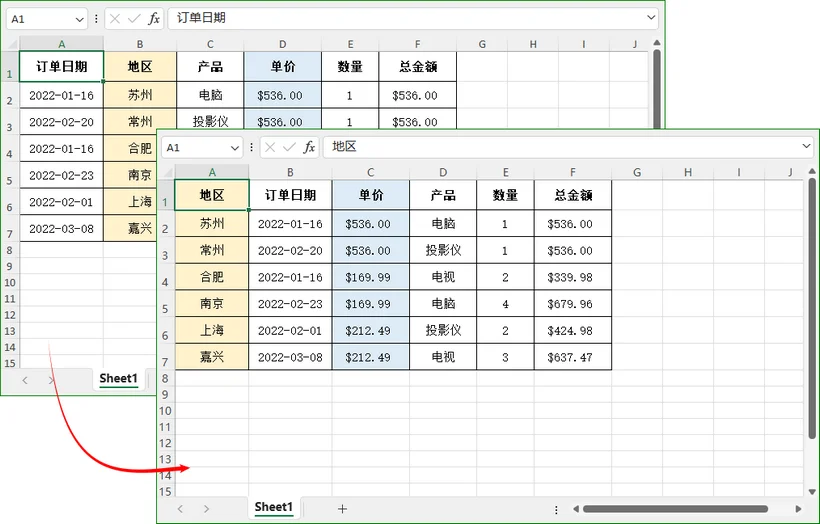Expand the formula bar in front window

(806, 146)
